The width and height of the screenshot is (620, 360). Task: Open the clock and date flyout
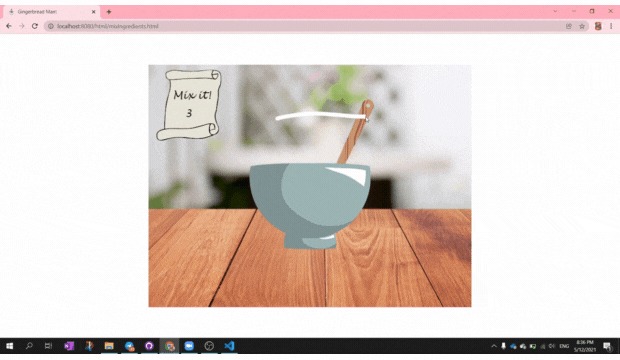click(584, 346)
